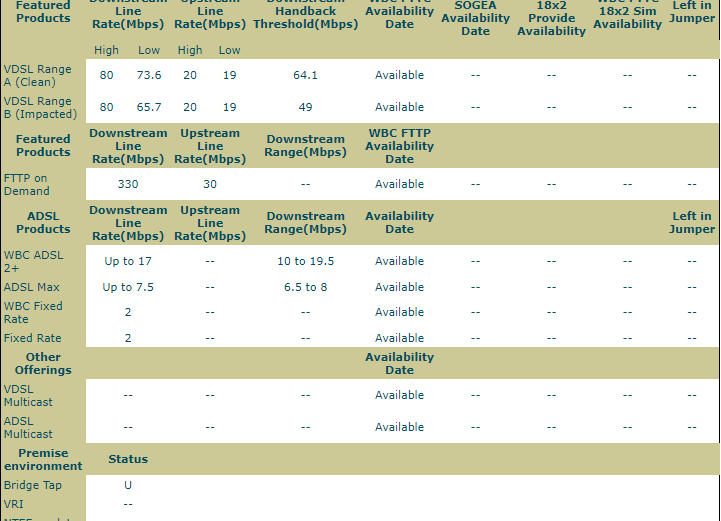Image resolution: width=721 pixels, height=521 pixels.
Task: Click the 30 upstream line rate value
Action: [x=210, y=184]
